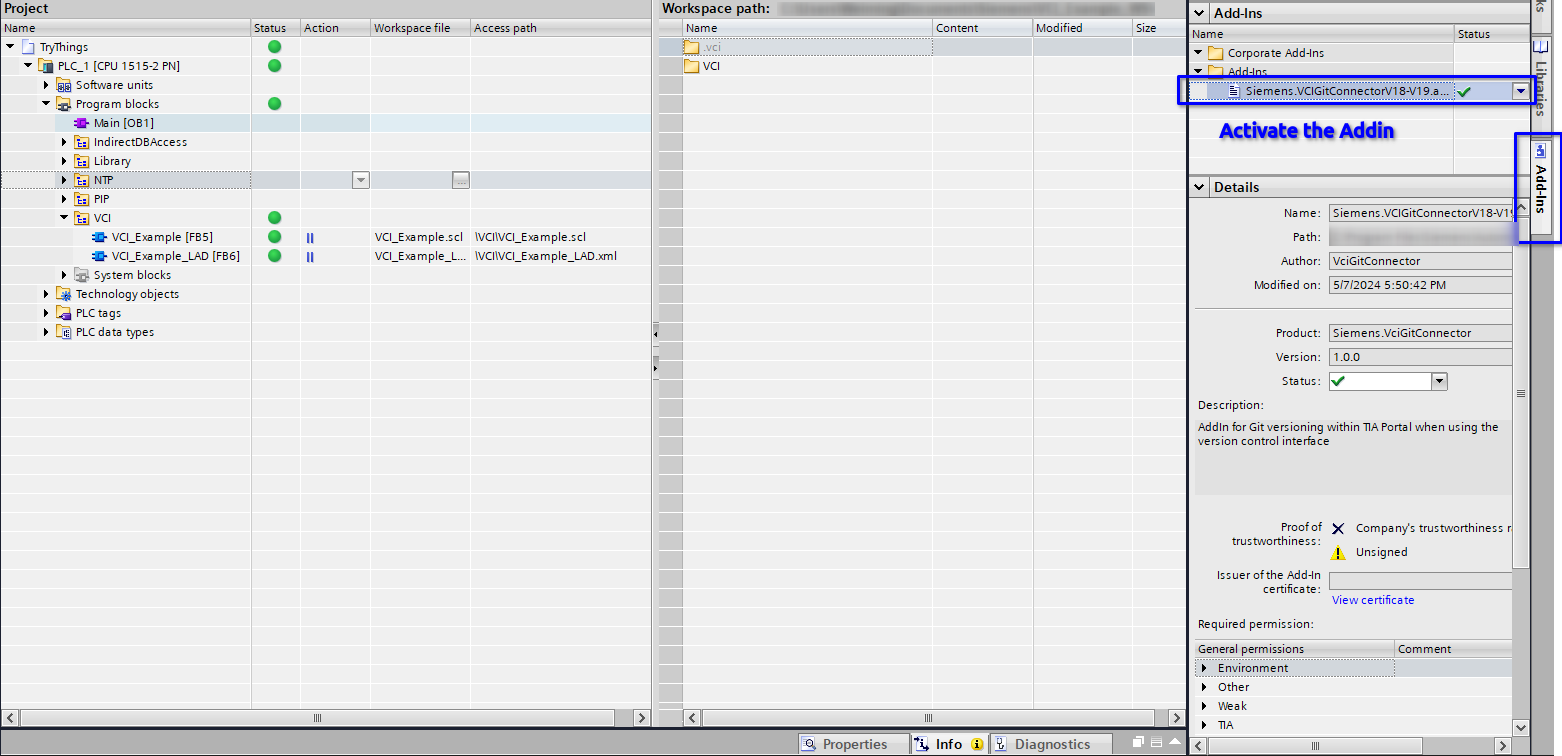The image size is (1562, 756).
Task: Expand the Software units tree node
Action: pos(46,85)
